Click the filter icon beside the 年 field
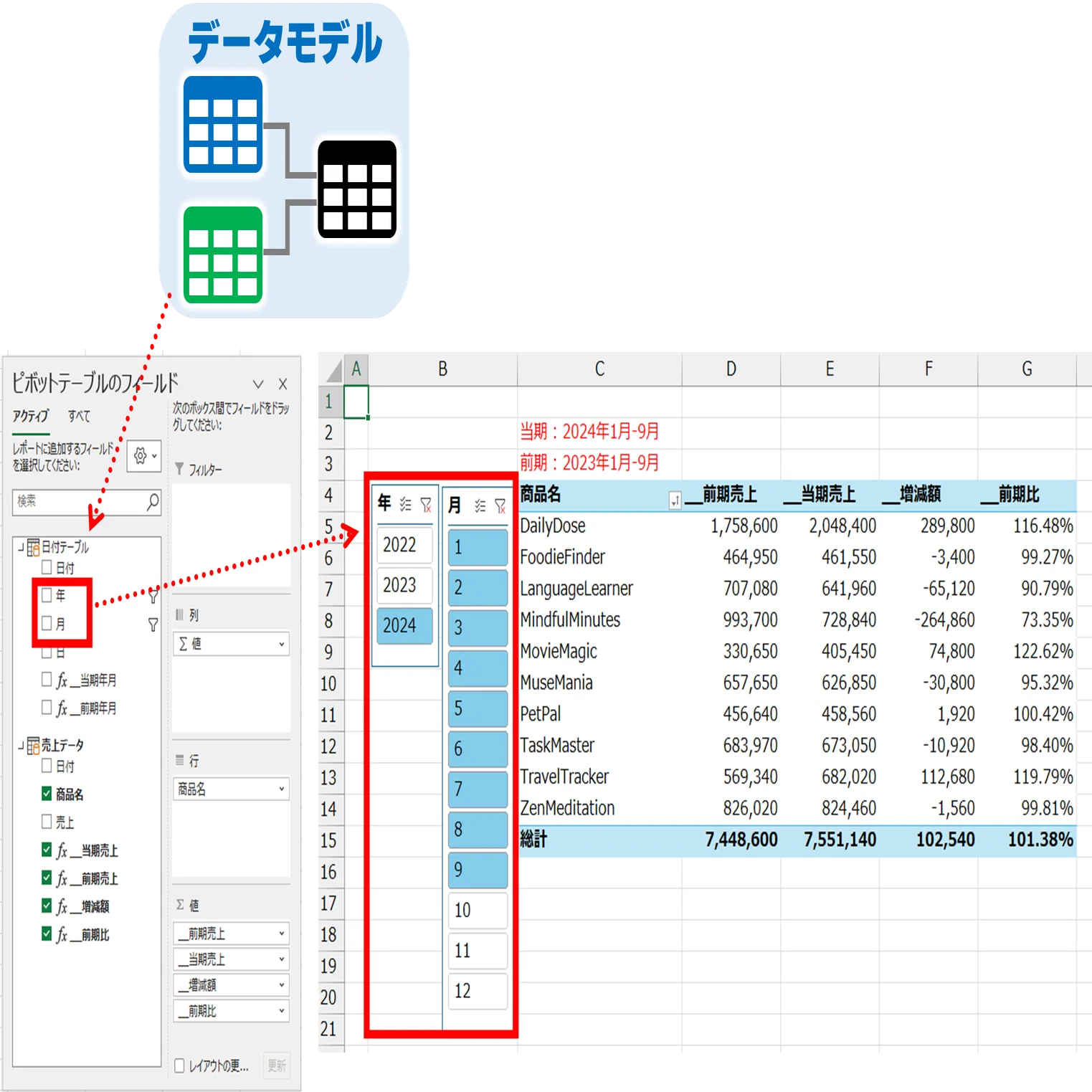The image size is (1092, 1092). [153, 596]
